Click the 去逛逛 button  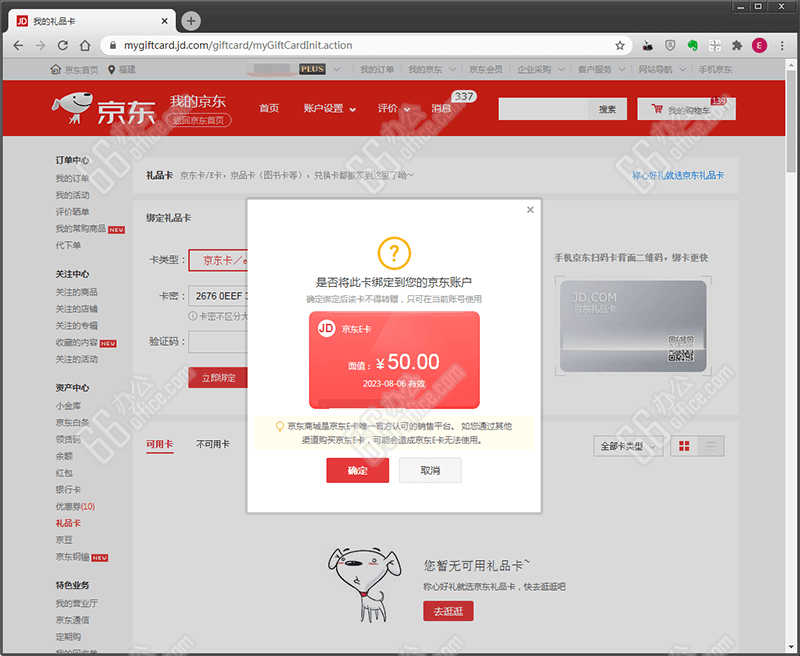point(448,611)
